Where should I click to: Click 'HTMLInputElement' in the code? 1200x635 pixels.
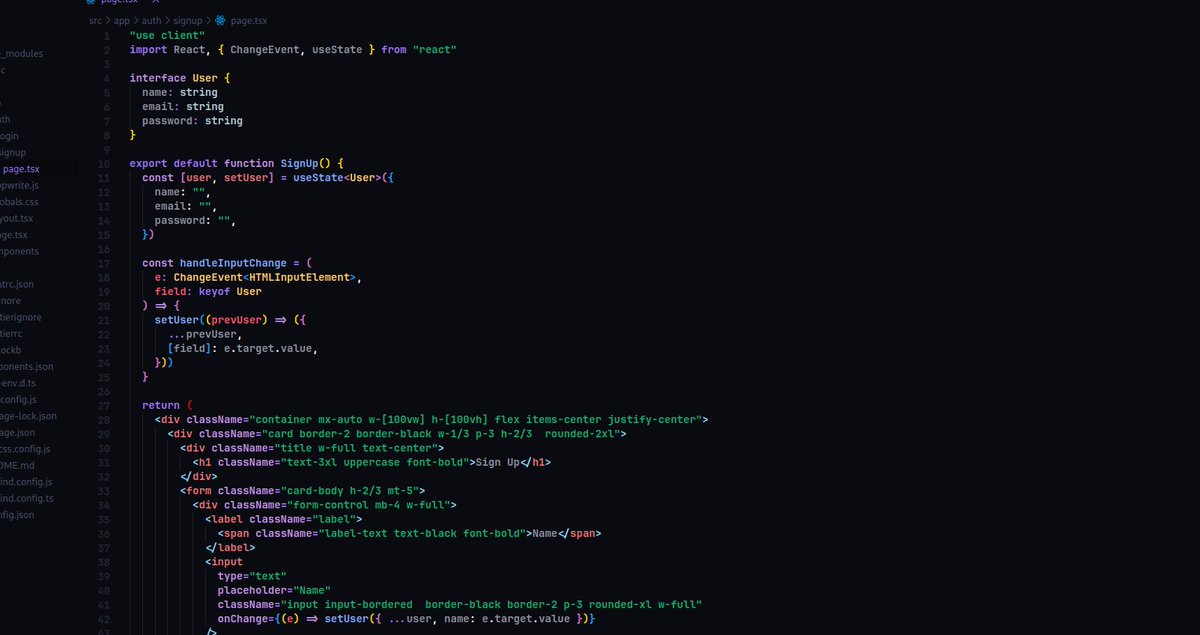pos(299,277)
